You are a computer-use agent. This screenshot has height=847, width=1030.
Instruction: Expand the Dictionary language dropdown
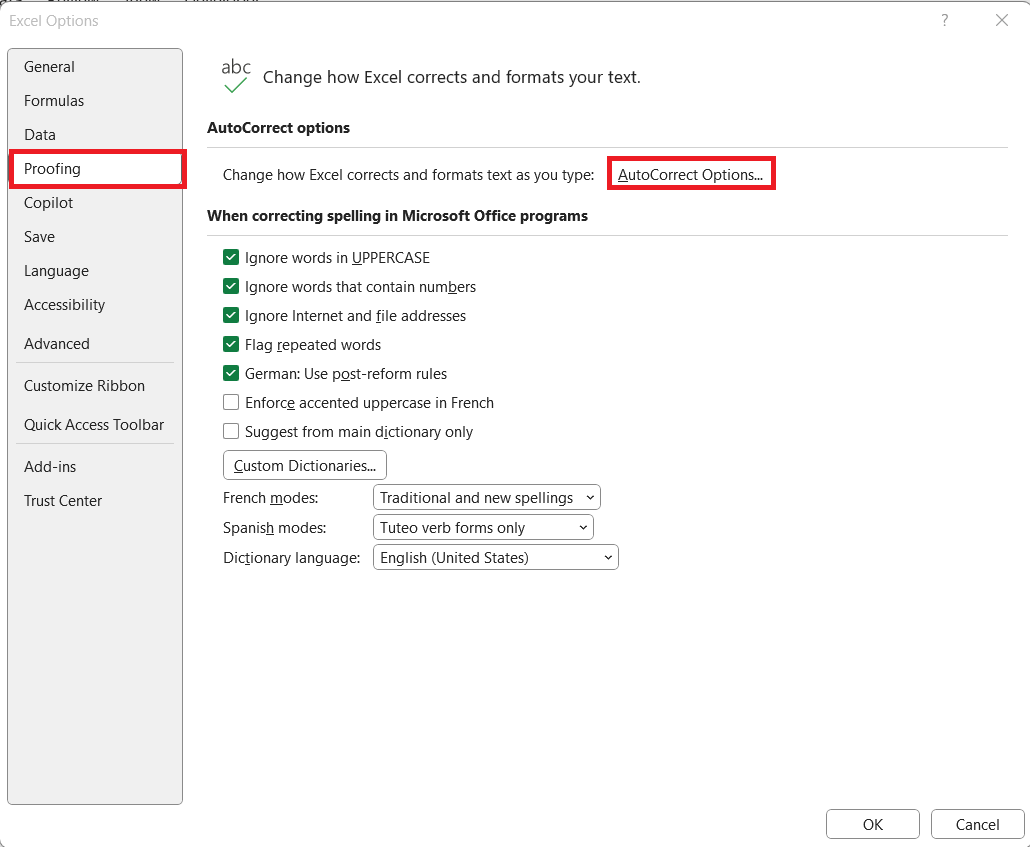(496, 557)
